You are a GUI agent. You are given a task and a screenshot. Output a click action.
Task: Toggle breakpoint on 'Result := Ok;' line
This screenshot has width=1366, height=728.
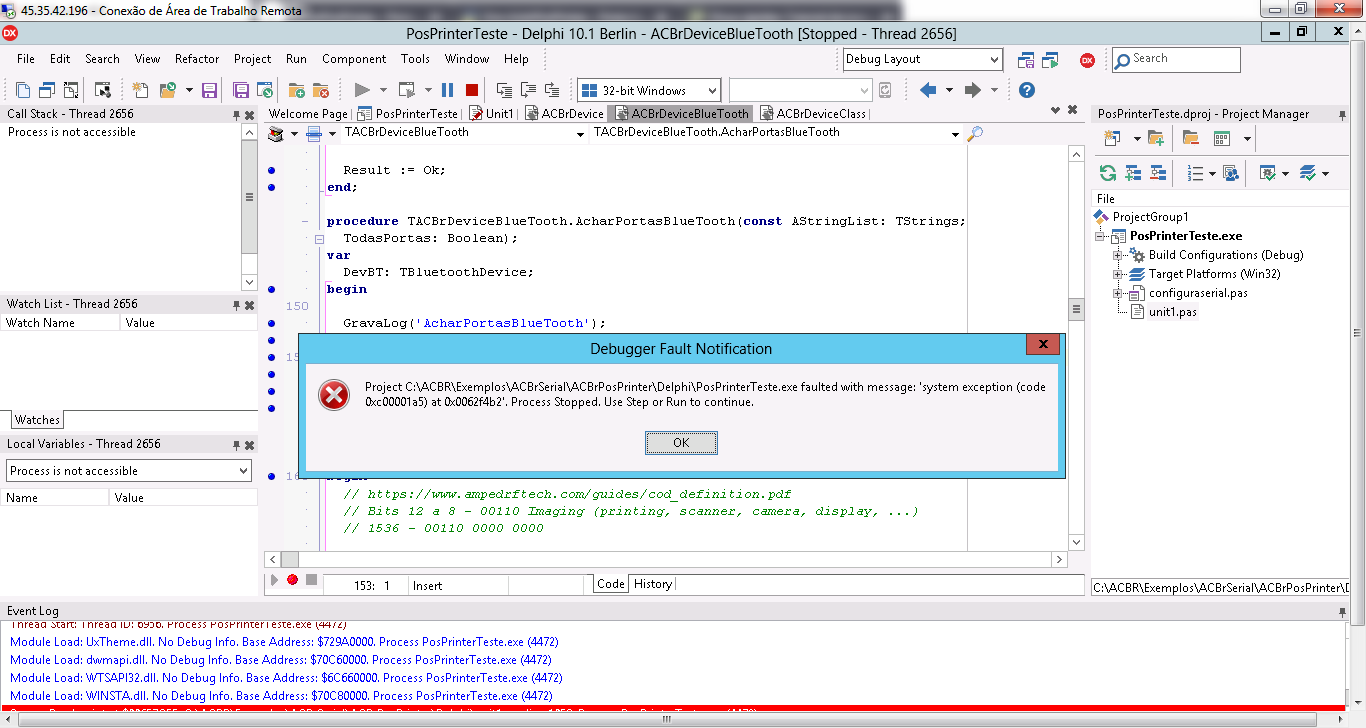point(271,170)
